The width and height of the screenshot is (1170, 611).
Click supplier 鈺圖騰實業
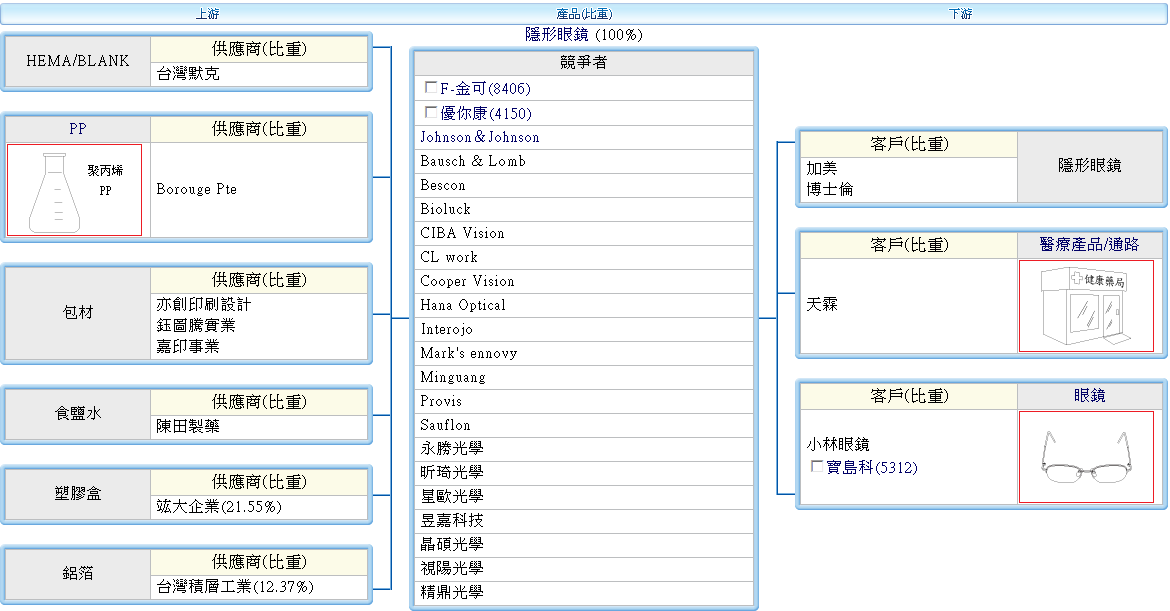click(x=195, y=325)
